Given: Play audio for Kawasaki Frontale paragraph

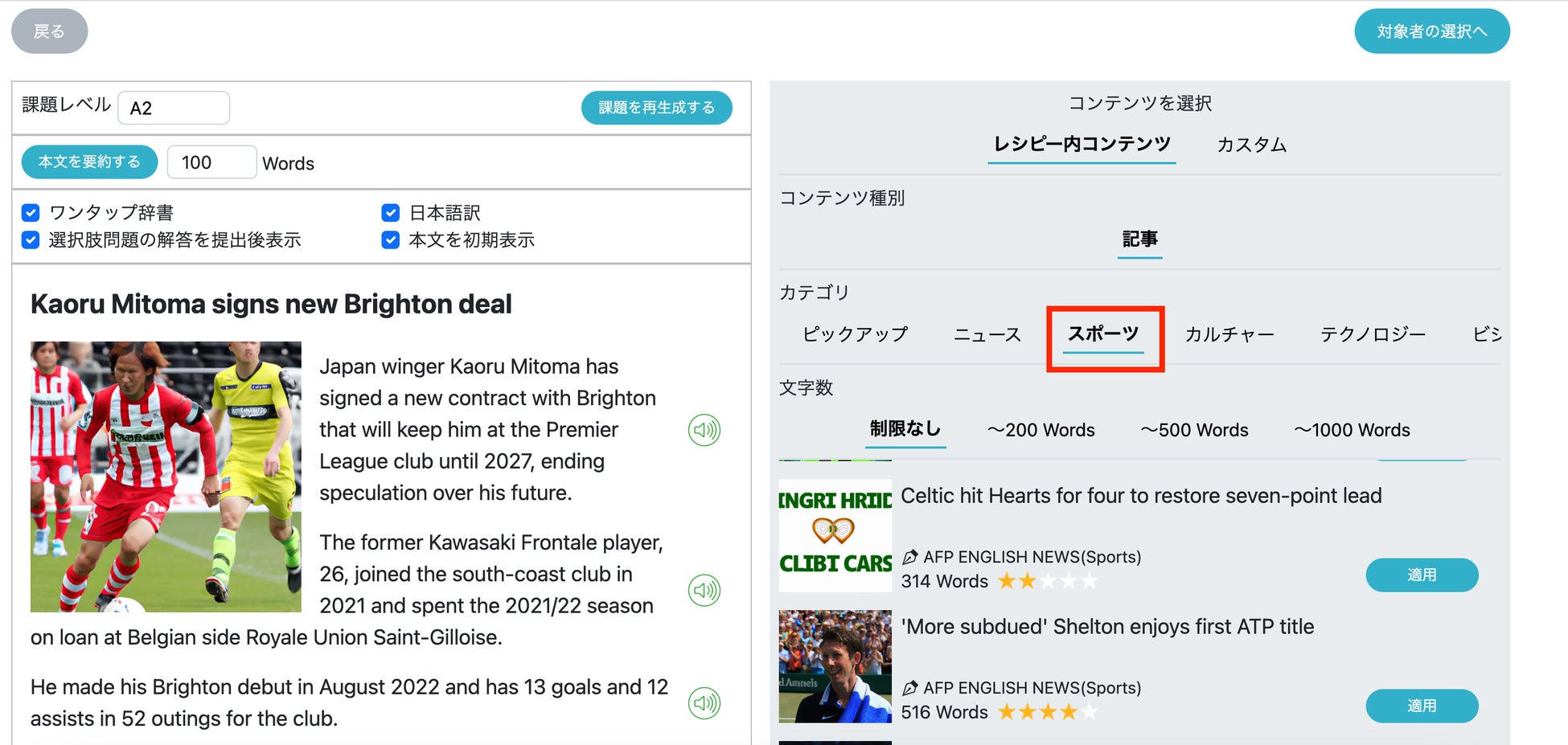Looking at the screenshot, I should (x=704, y=591).
